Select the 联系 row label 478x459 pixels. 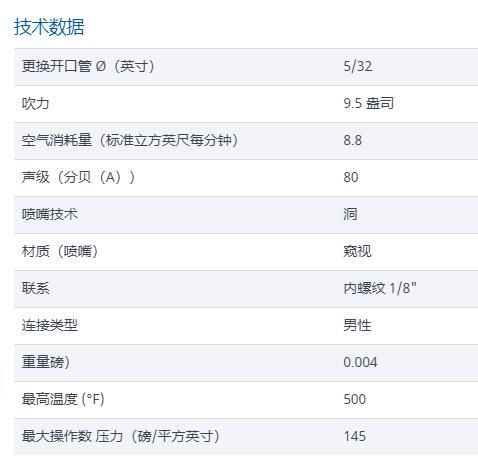pos(36,288)
